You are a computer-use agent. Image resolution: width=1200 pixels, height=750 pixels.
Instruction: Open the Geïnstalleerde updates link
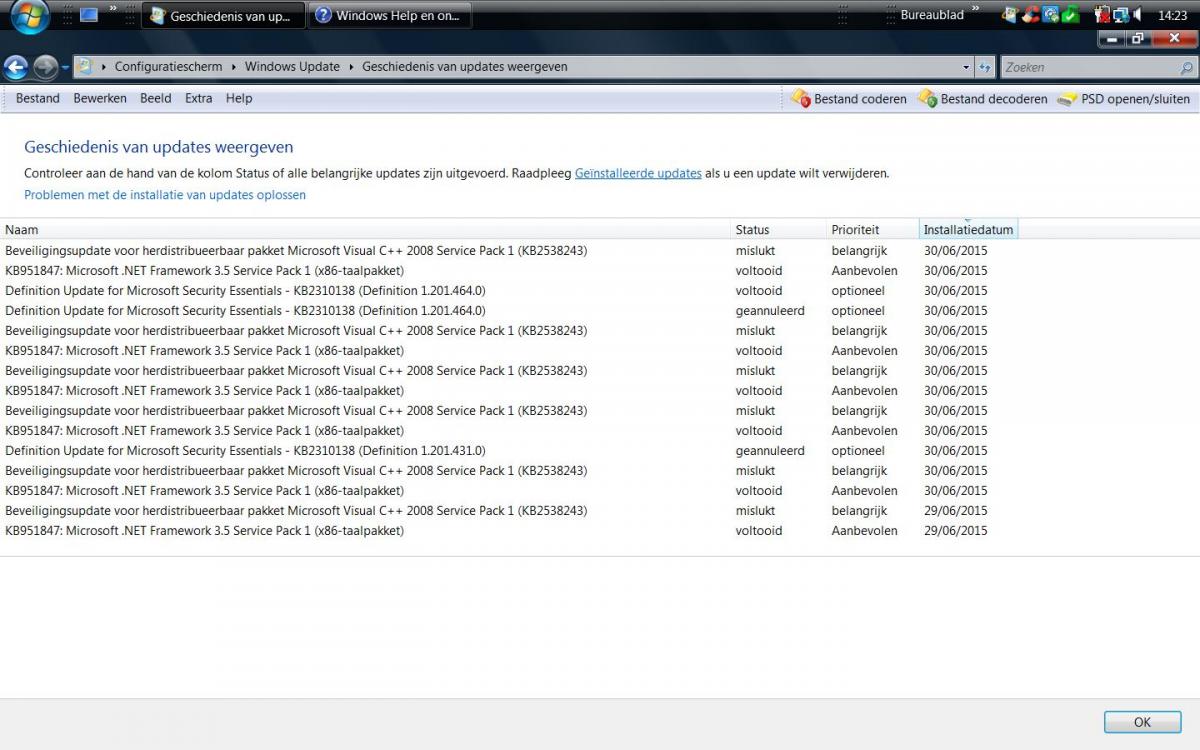[x=638, y=173]
